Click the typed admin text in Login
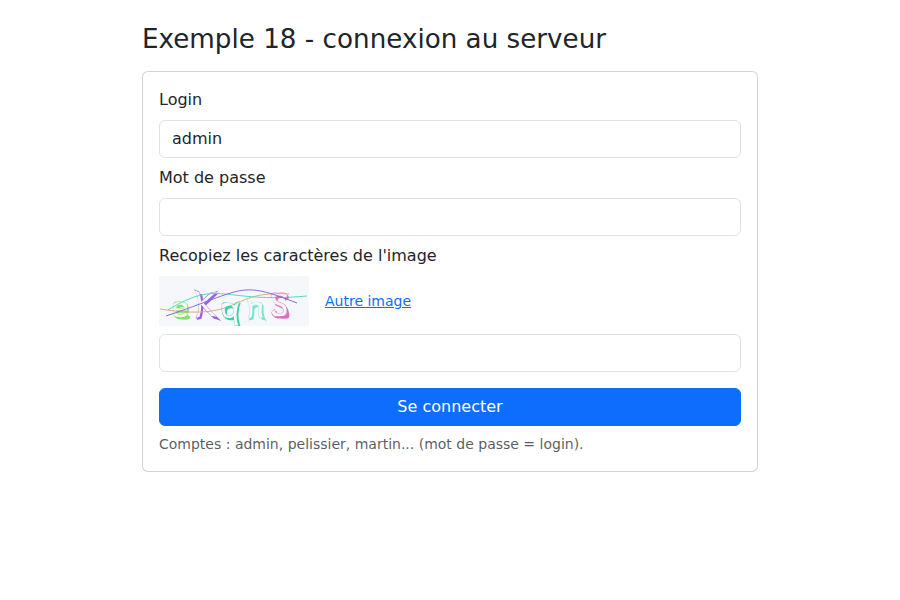Screen dimensions: 900x600 click(x=197, y=139)
